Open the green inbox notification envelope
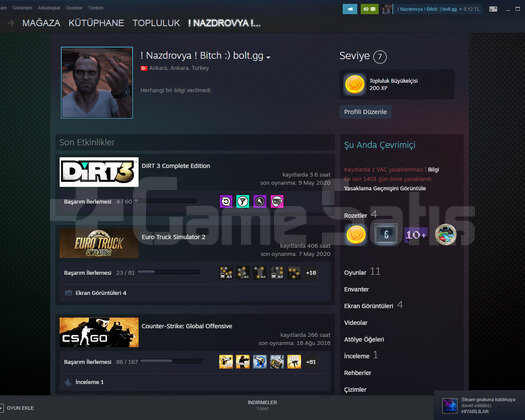This screenshot has height=420, width=525. point(369,9)
